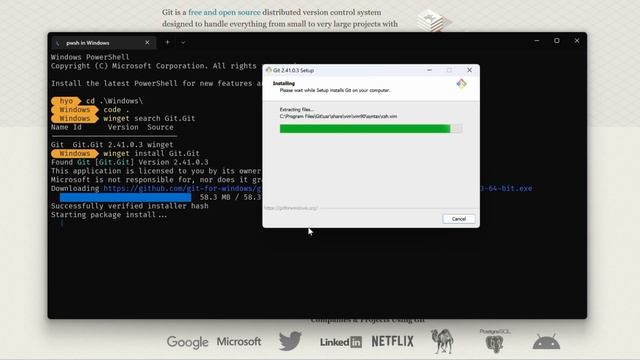
Task: Click the Twitter bird logo
Action: click(290, 341)
